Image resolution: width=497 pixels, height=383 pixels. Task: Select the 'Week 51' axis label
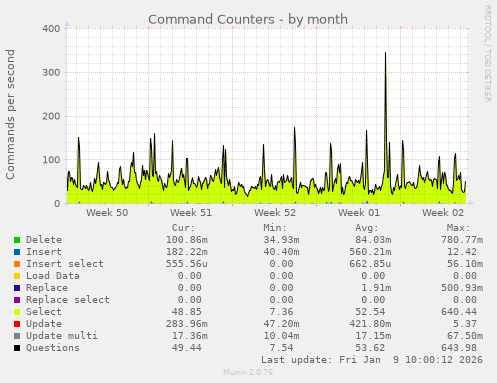pyautogui.click(x=191, y=213)
